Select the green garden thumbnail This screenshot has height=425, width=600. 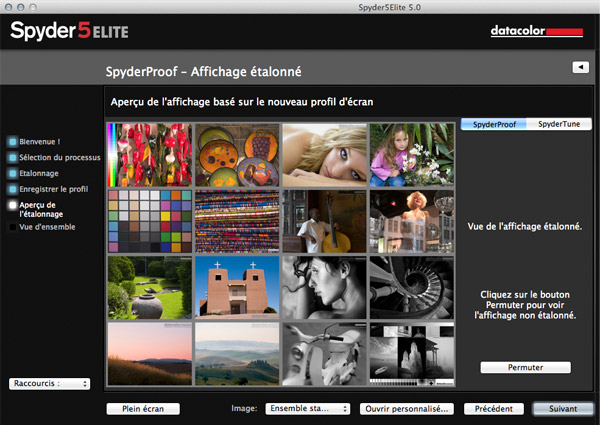[x=150, y=288]
